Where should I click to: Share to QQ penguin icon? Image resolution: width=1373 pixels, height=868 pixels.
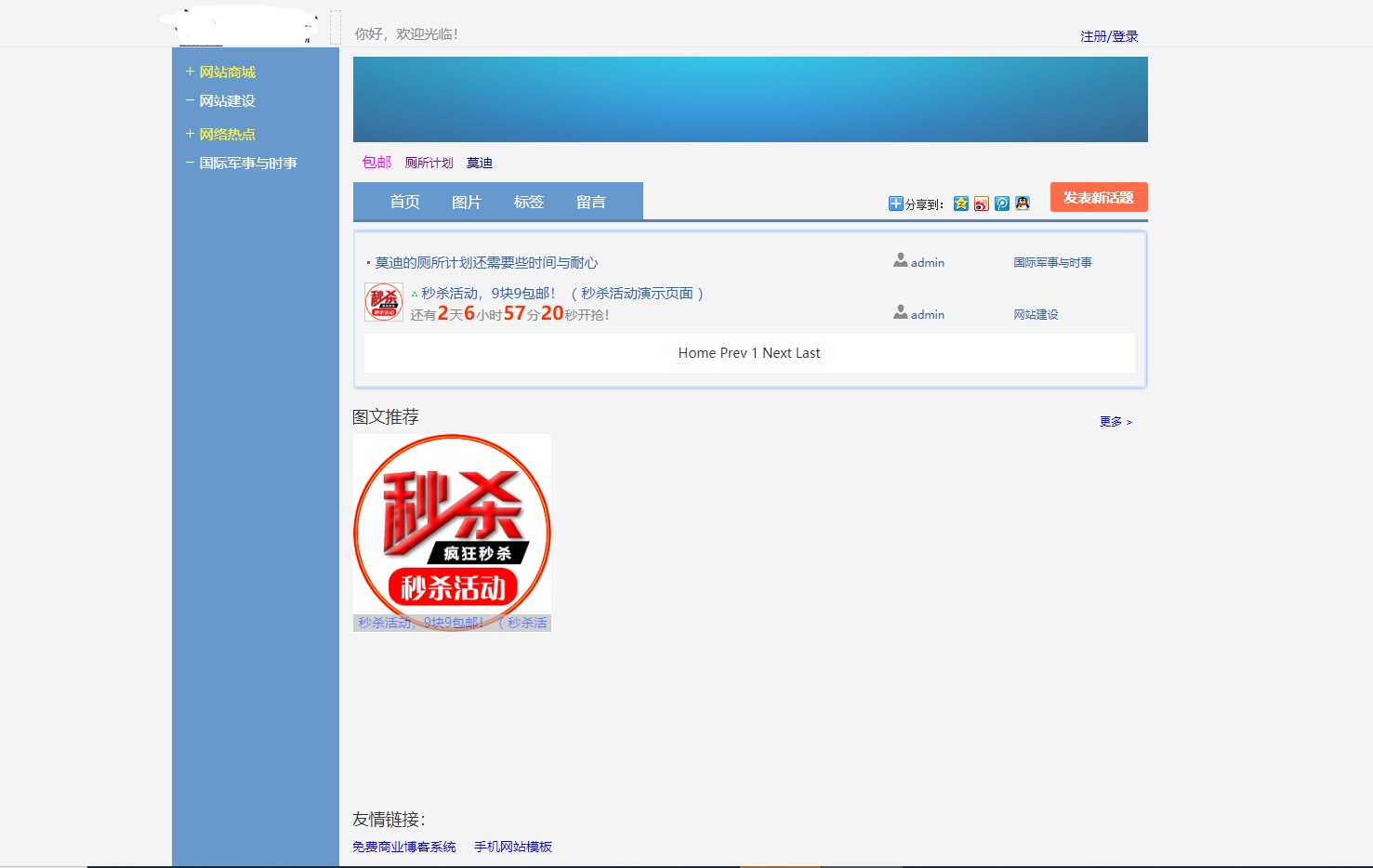tap(1023, 204)
